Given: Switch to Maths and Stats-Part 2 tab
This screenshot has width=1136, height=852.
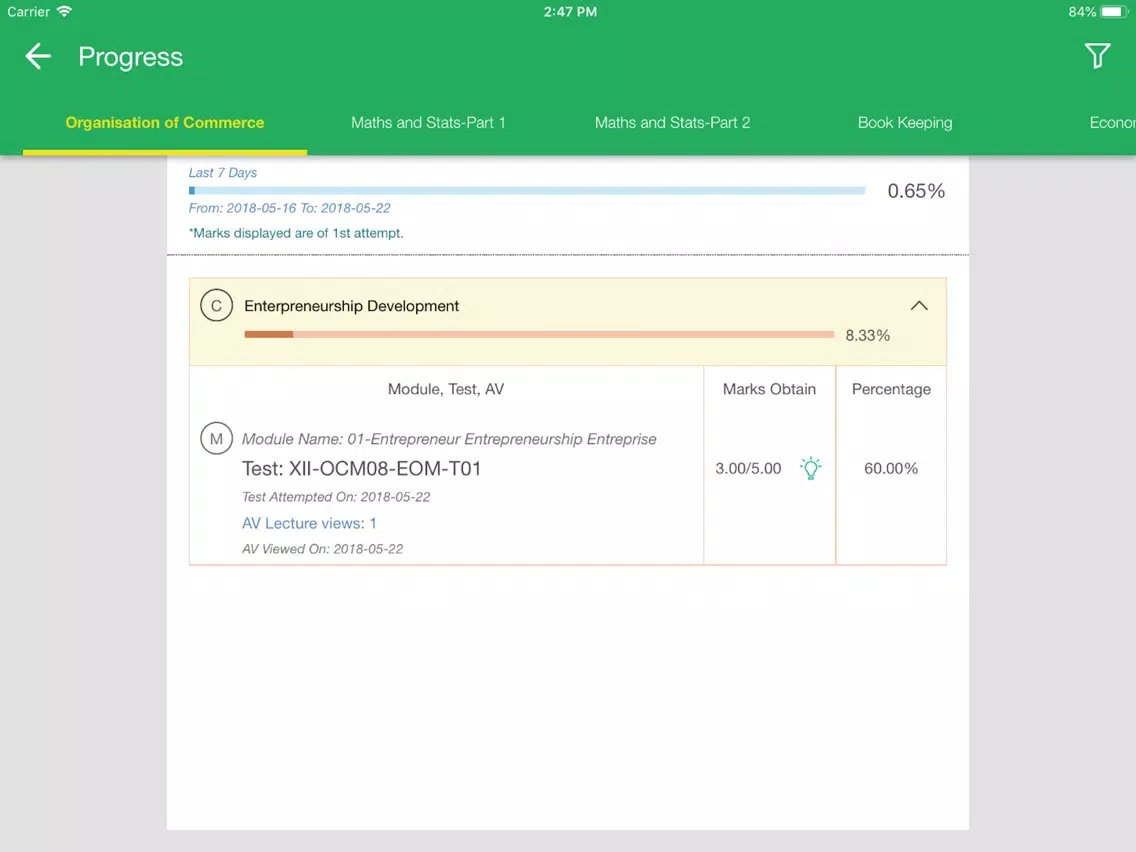Looking at the screenshot, I should coord(672,122).
